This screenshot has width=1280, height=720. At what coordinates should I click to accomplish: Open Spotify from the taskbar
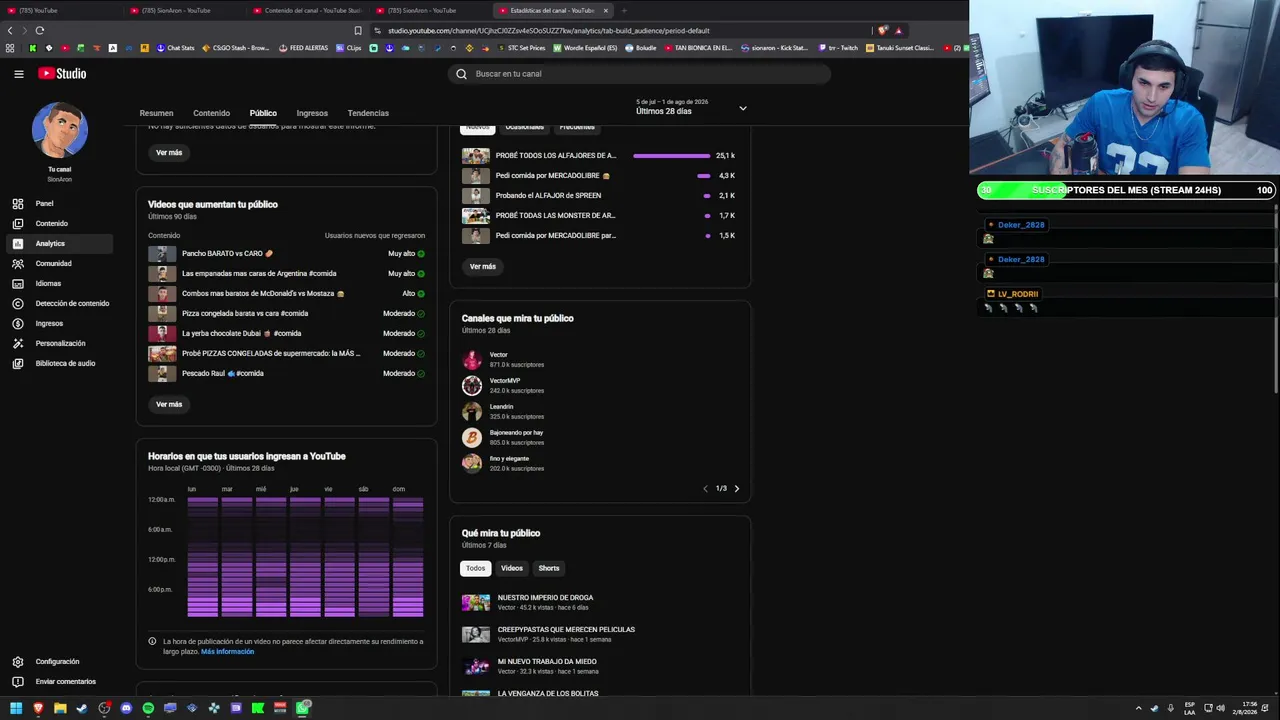[x=148, y=708]
